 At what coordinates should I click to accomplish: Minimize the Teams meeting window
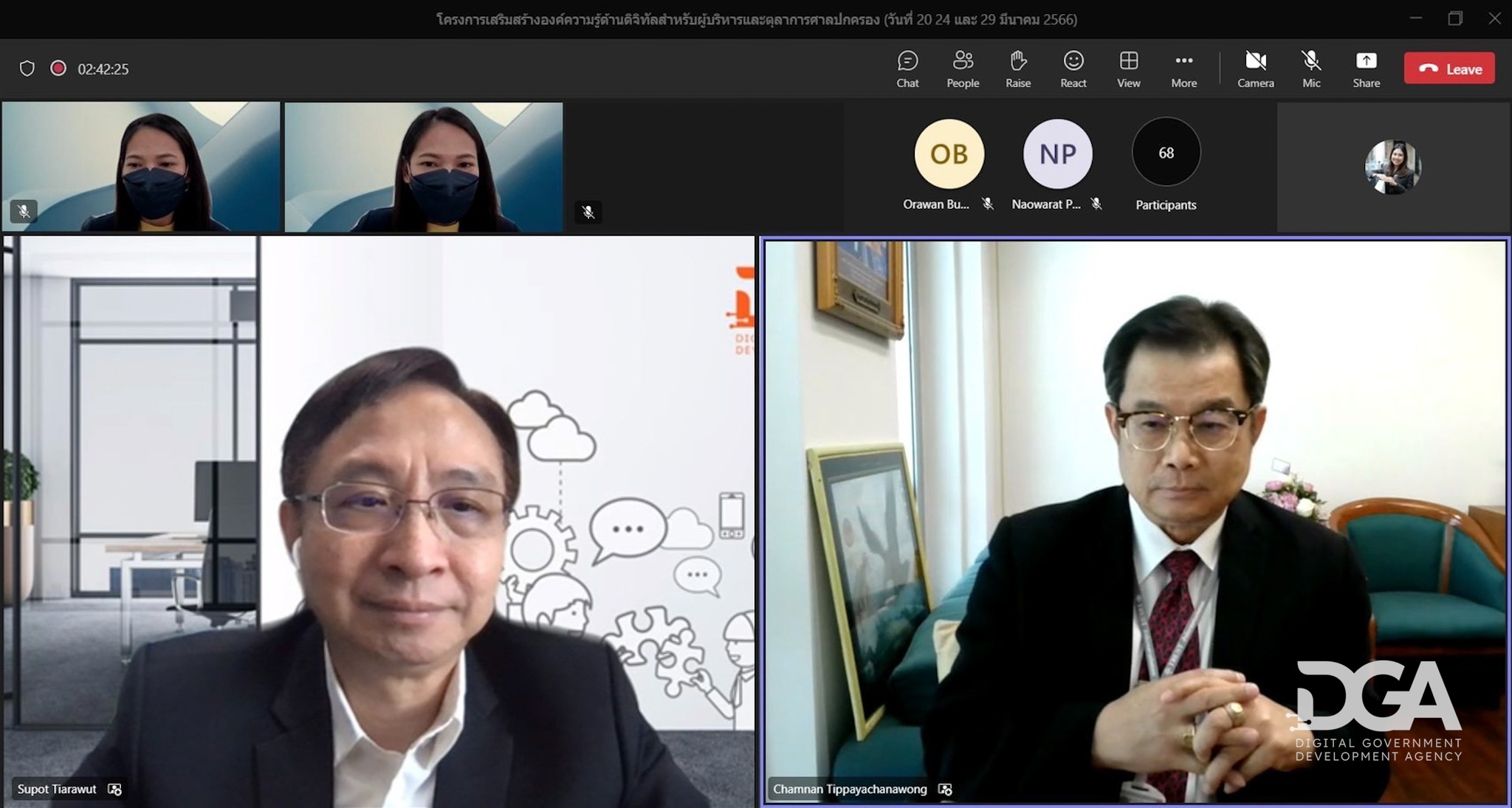click(x=1415, y=18)
